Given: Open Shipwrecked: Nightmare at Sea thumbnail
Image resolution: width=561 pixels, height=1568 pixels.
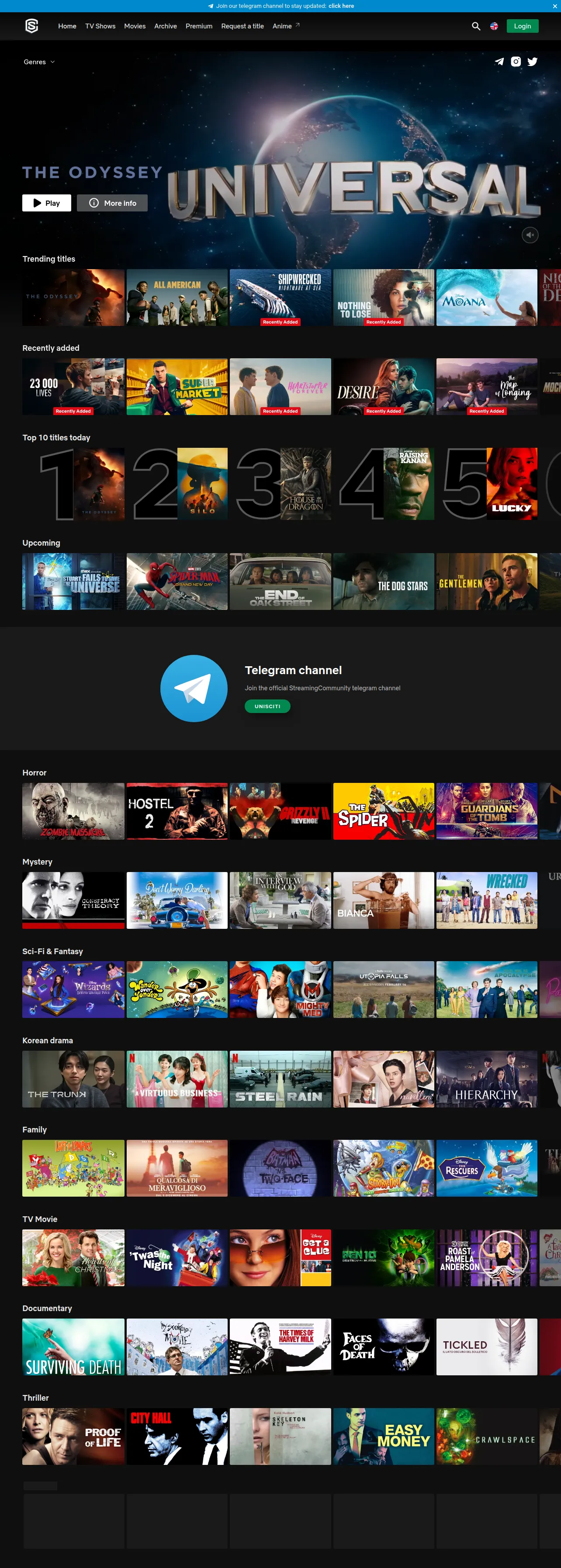Looking at the screenshot, I should (x=280, y=298).
